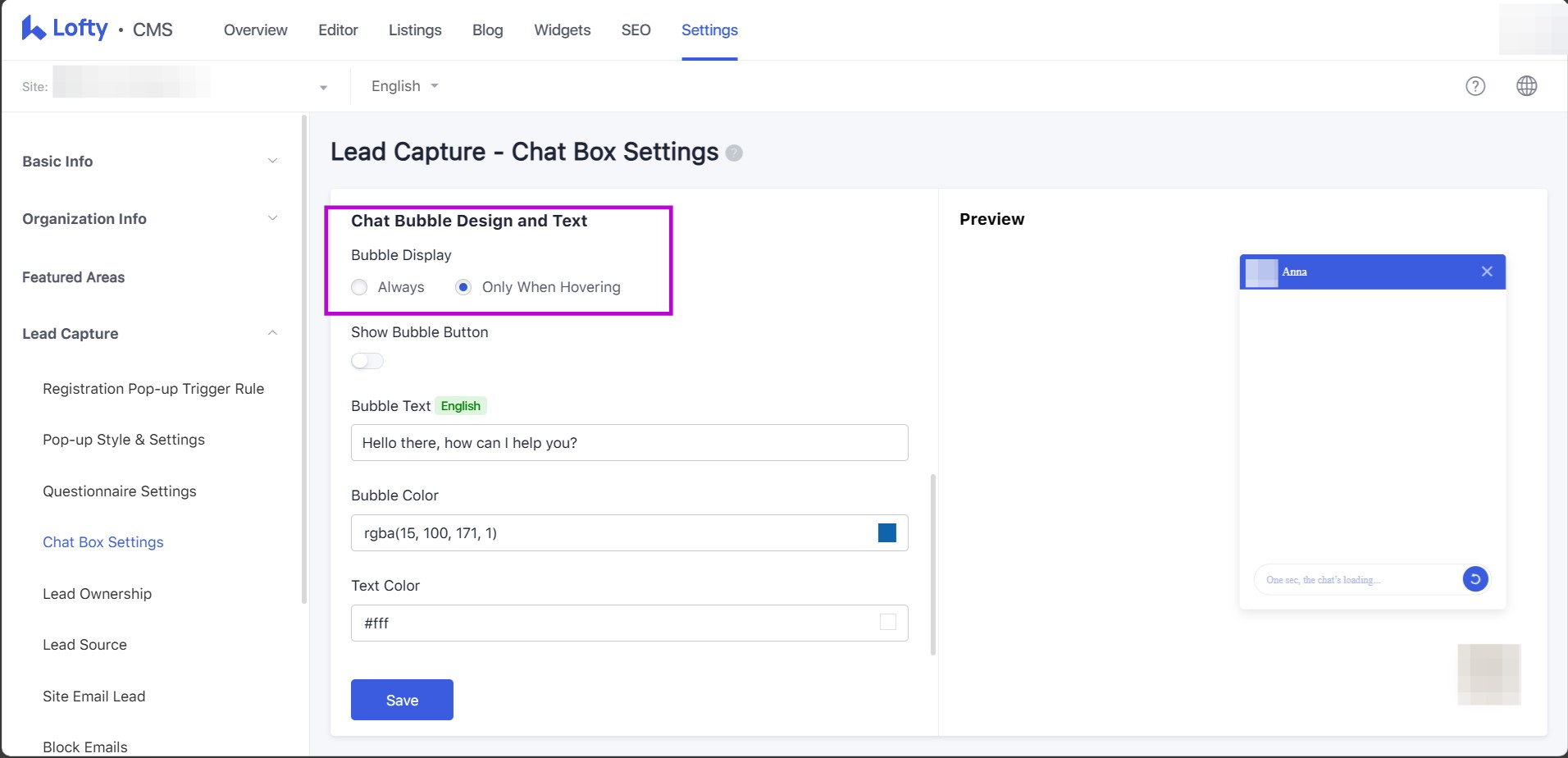
Task: Select the Always bubble display option
Action: (x=359, y=287)
